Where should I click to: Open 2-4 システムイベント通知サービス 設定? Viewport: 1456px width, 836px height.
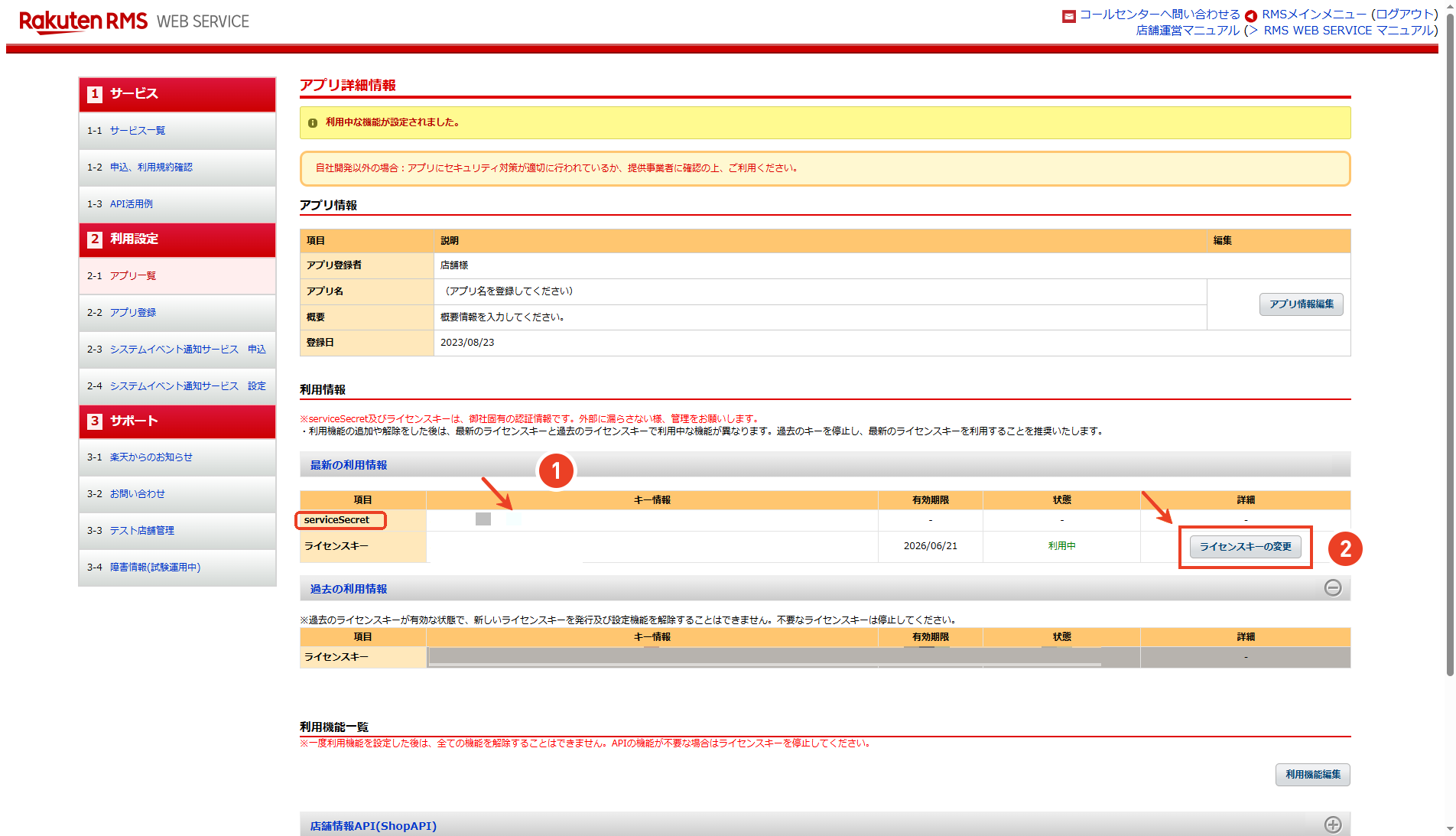coord(177,386)
